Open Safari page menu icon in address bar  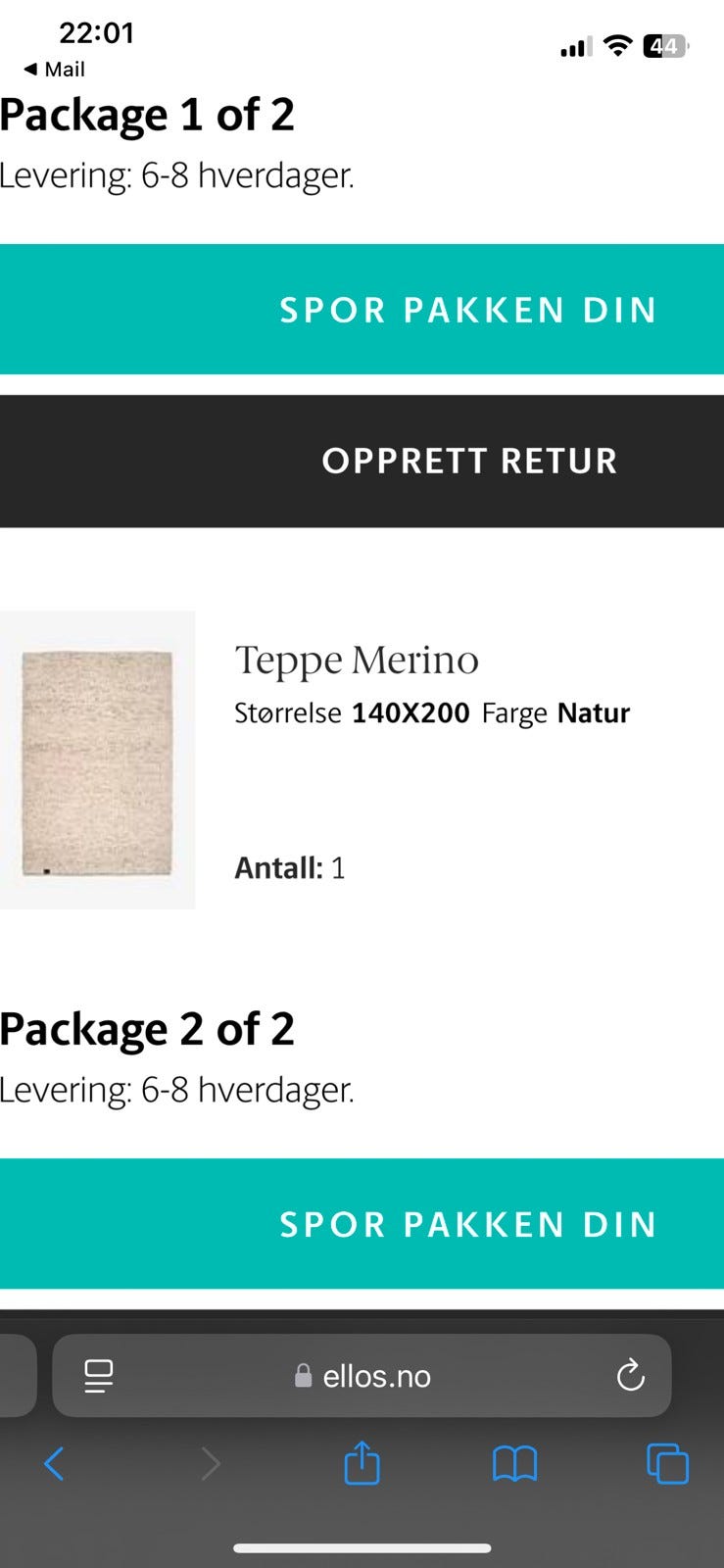(99, 1376)
